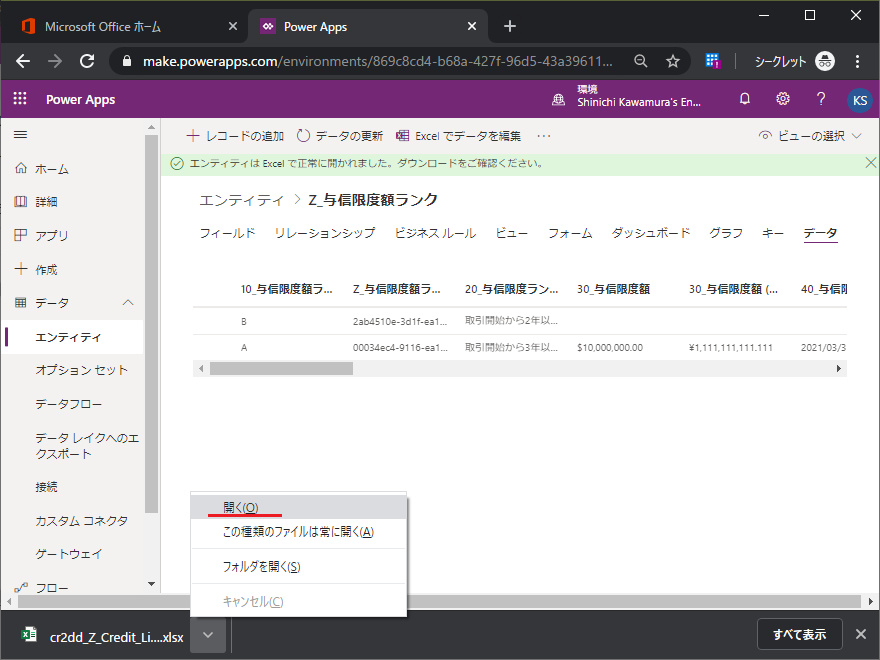Collapse the データ section chevron in sidebar

(x=128, y=302)
